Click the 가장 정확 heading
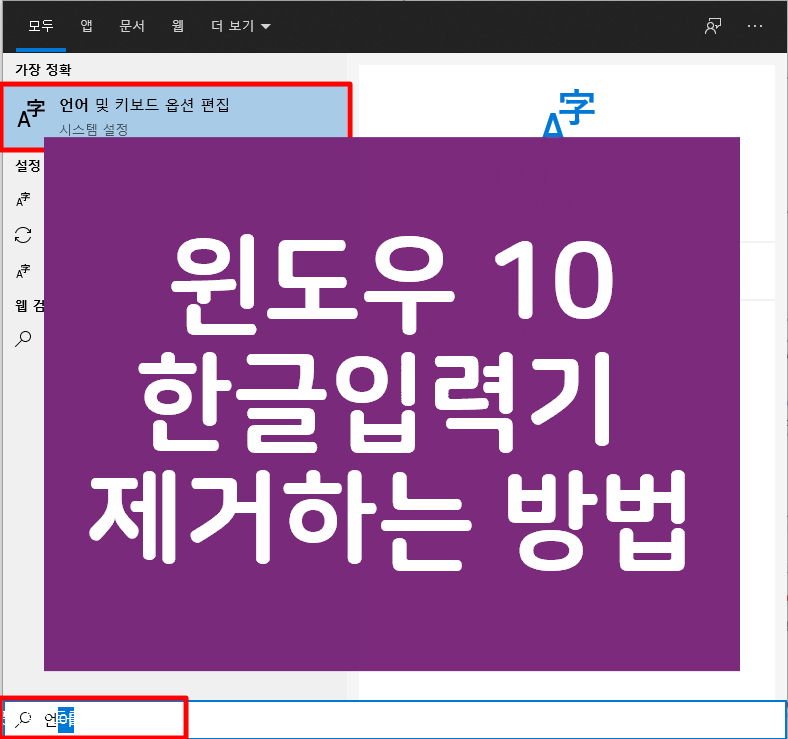Viewport: 788px width, 739px height. [43, 69]
